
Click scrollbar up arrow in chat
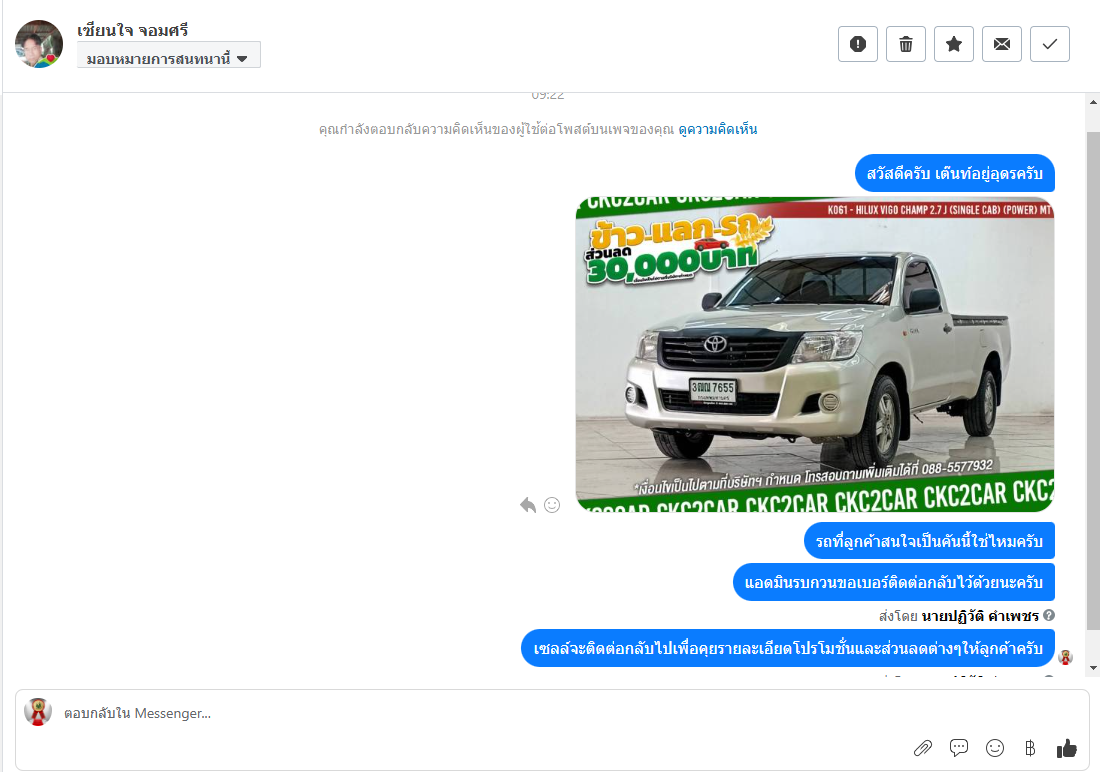click(x=1093, y=102)
